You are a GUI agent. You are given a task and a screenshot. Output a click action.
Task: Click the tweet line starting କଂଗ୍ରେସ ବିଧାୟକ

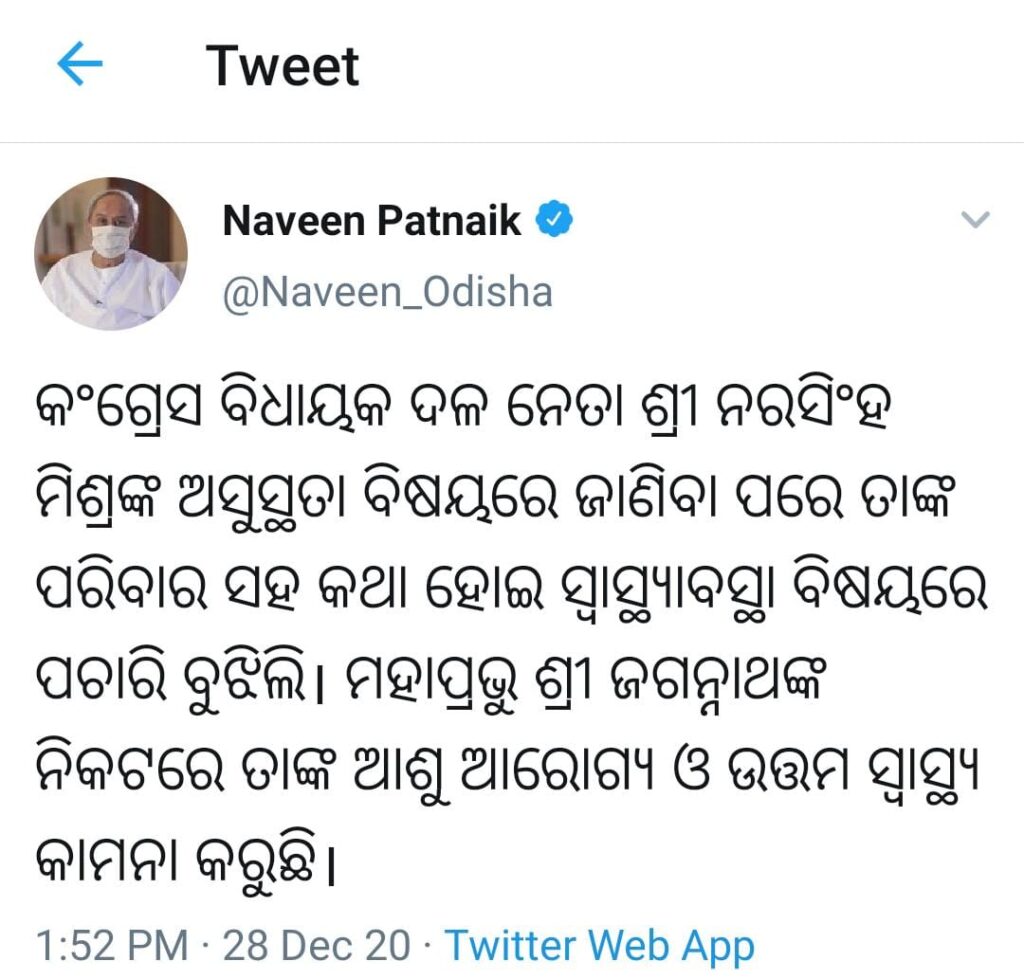click(462, 408)
